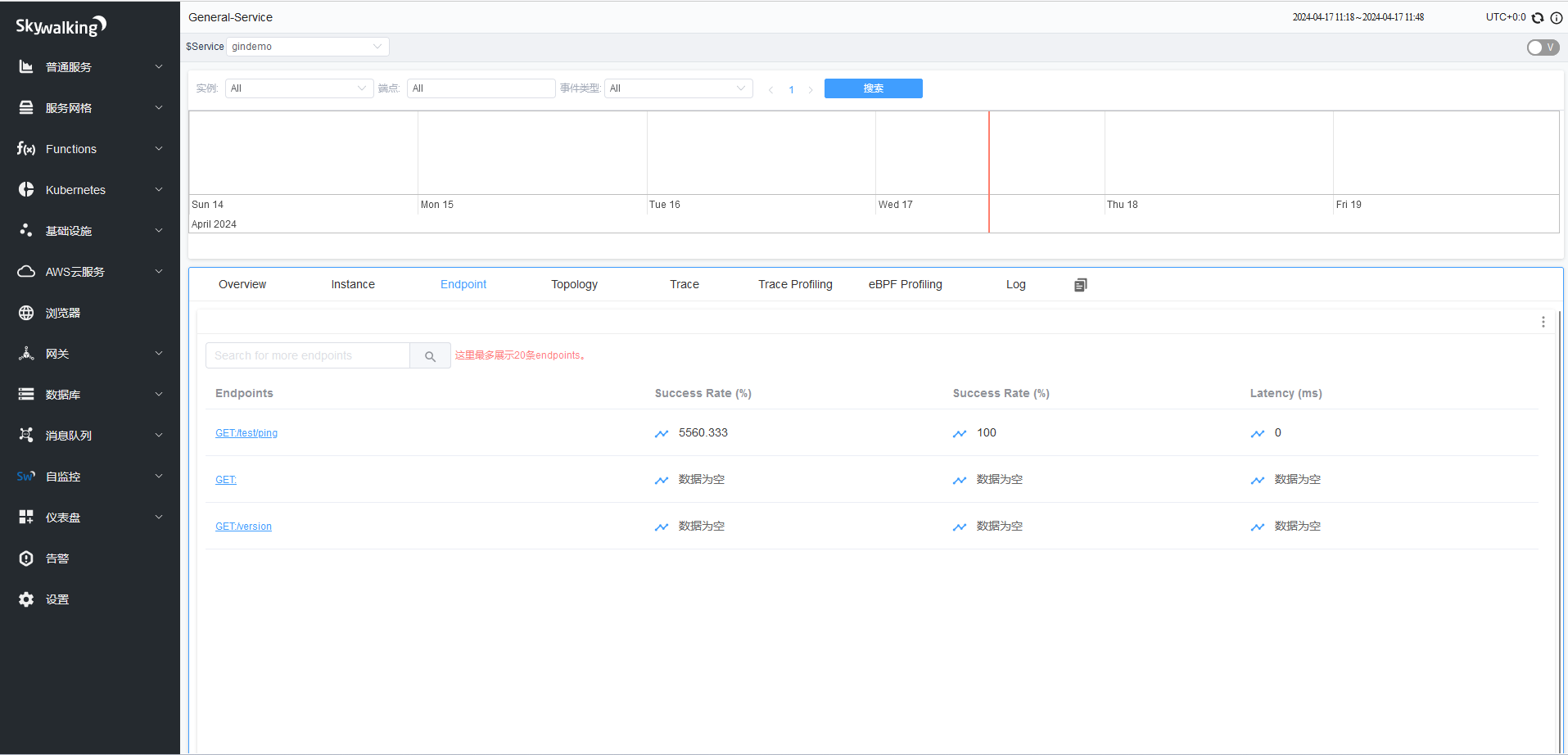Viewport: 1568px width, 755px height.
Task: Click inside Search for more endpoints field
Action: (308, 355)
